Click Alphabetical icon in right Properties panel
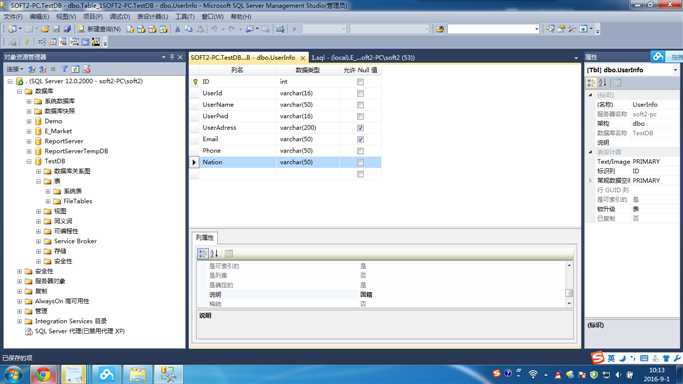The width and height of the screenshot is (683, 384). (602, 82)
